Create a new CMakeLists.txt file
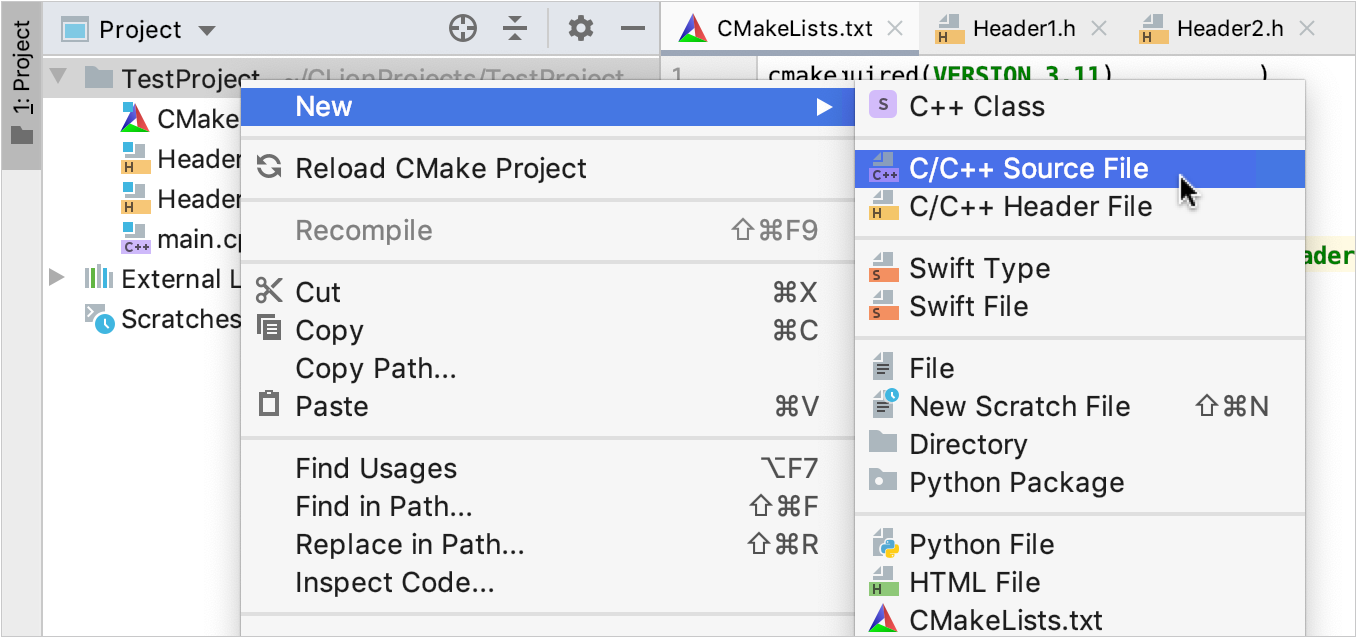This screenshot has width=1358, height=639. click(1005, 619)
